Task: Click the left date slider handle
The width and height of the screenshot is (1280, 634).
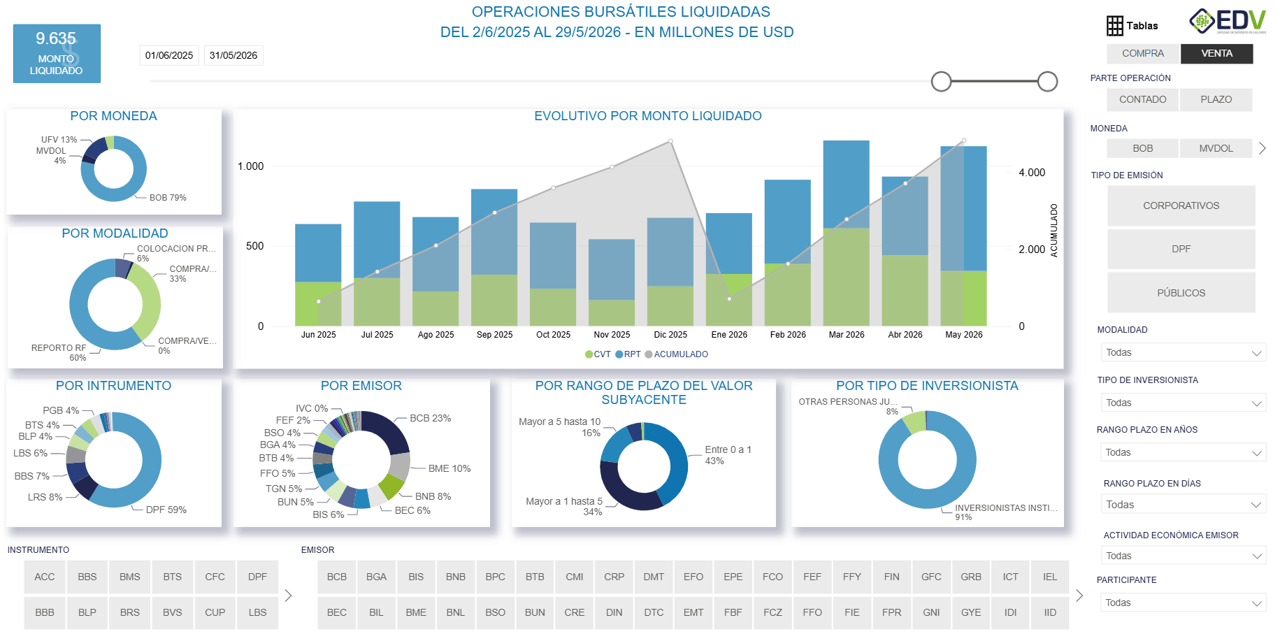Action: tap(941, 81)
